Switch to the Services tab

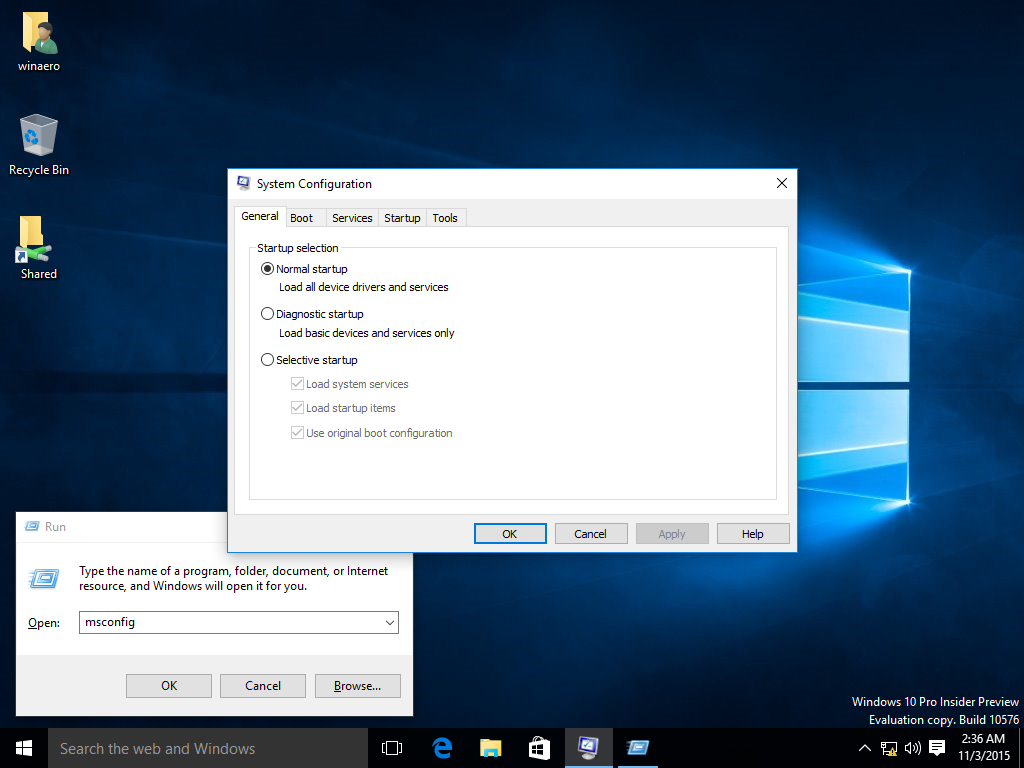tap(352, 217)
